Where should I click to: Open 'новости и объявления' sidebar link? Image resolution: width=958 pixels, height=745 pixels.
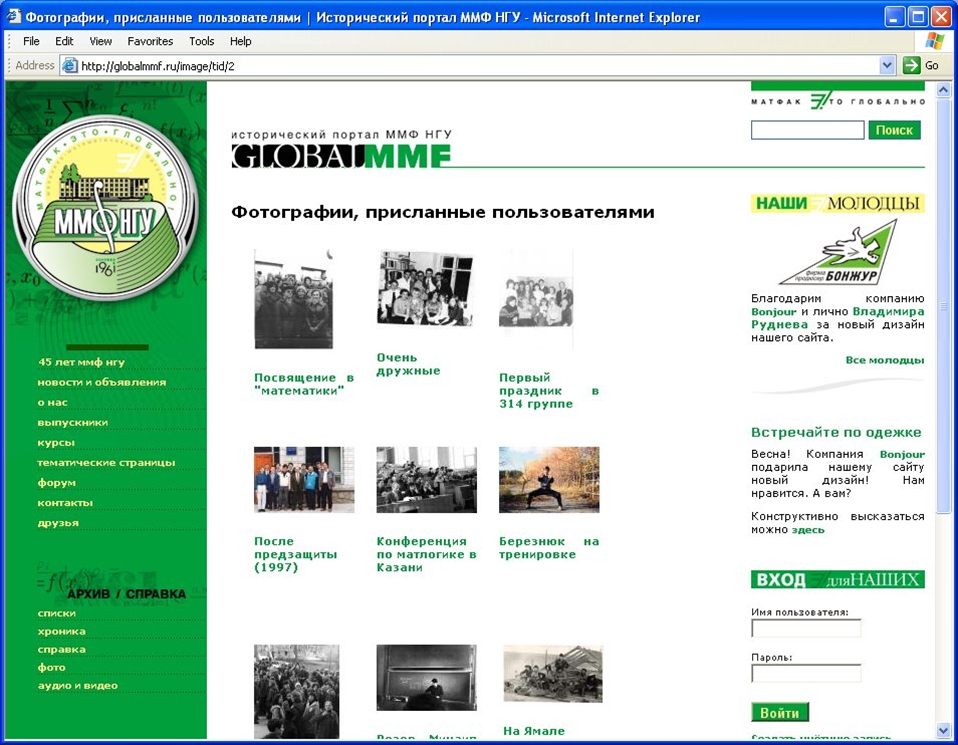pyautogui.click(x=102, y=382)
